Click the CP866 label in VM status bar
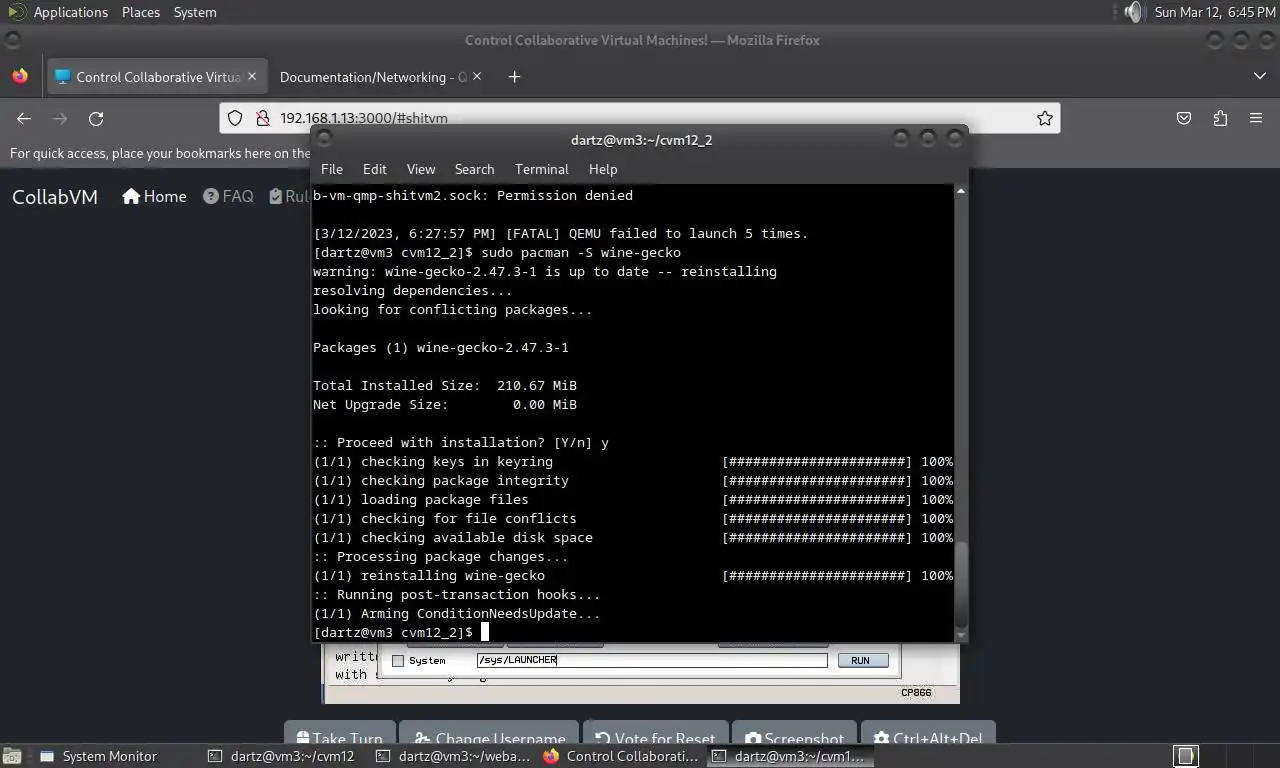 click(x=916, y=692)
